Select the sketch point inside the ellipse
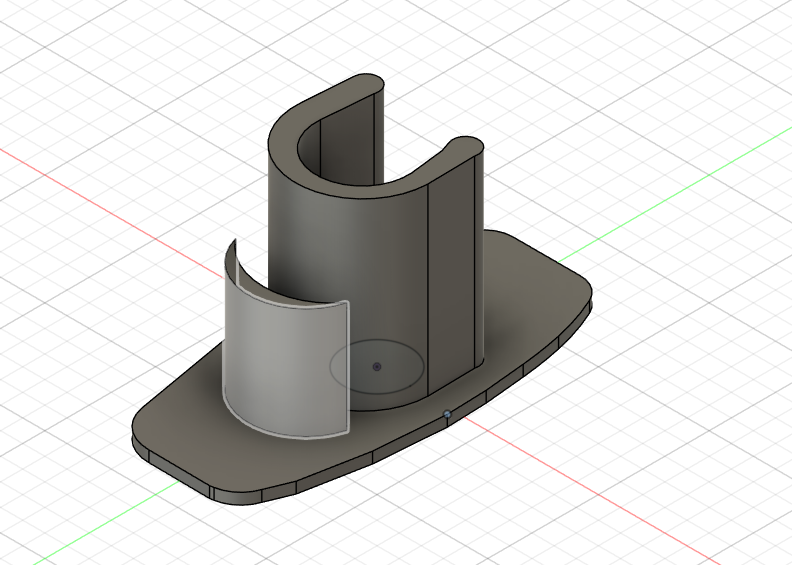 coord(376,367)
